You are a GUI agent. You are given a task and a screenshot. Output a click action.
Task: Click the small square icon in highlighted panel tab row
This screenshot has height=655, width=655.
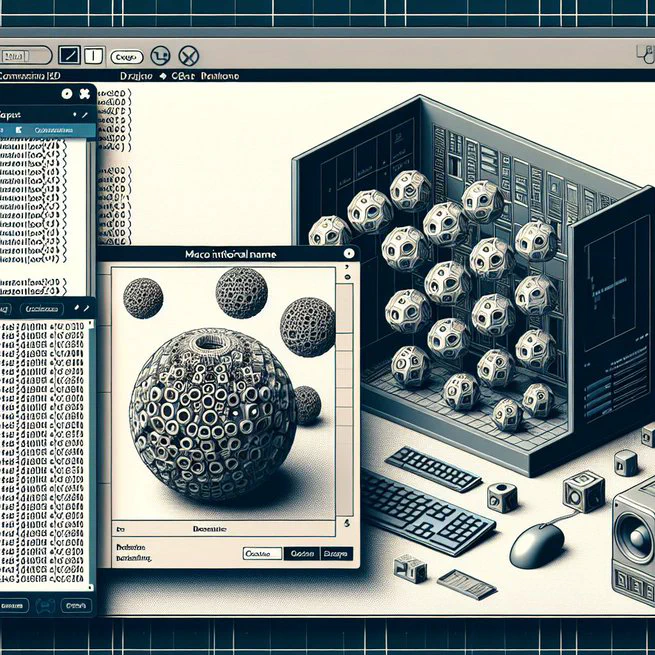point(16,130)
